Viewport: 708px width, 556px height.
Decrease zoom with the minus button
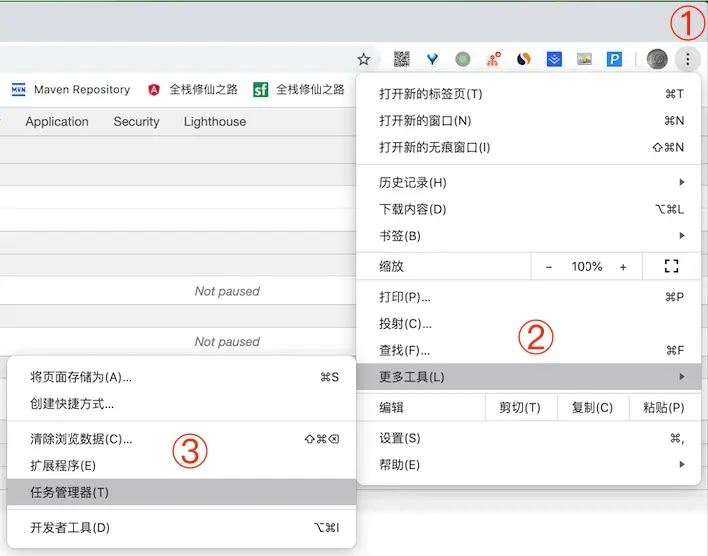548,267
